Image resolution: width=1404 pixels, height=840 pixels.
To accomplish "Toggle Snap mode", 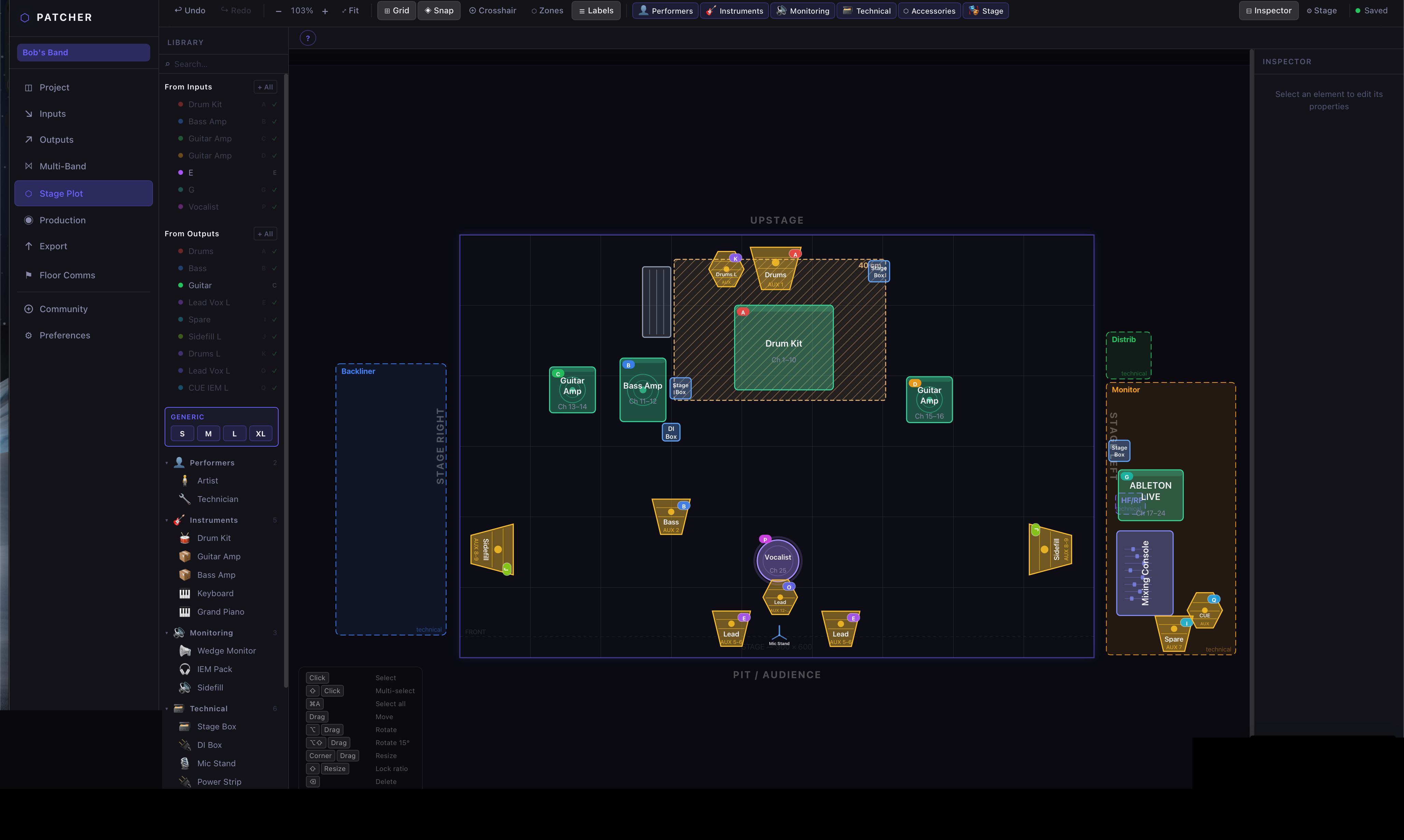I will pyautogui.click(x=439, y=11).
